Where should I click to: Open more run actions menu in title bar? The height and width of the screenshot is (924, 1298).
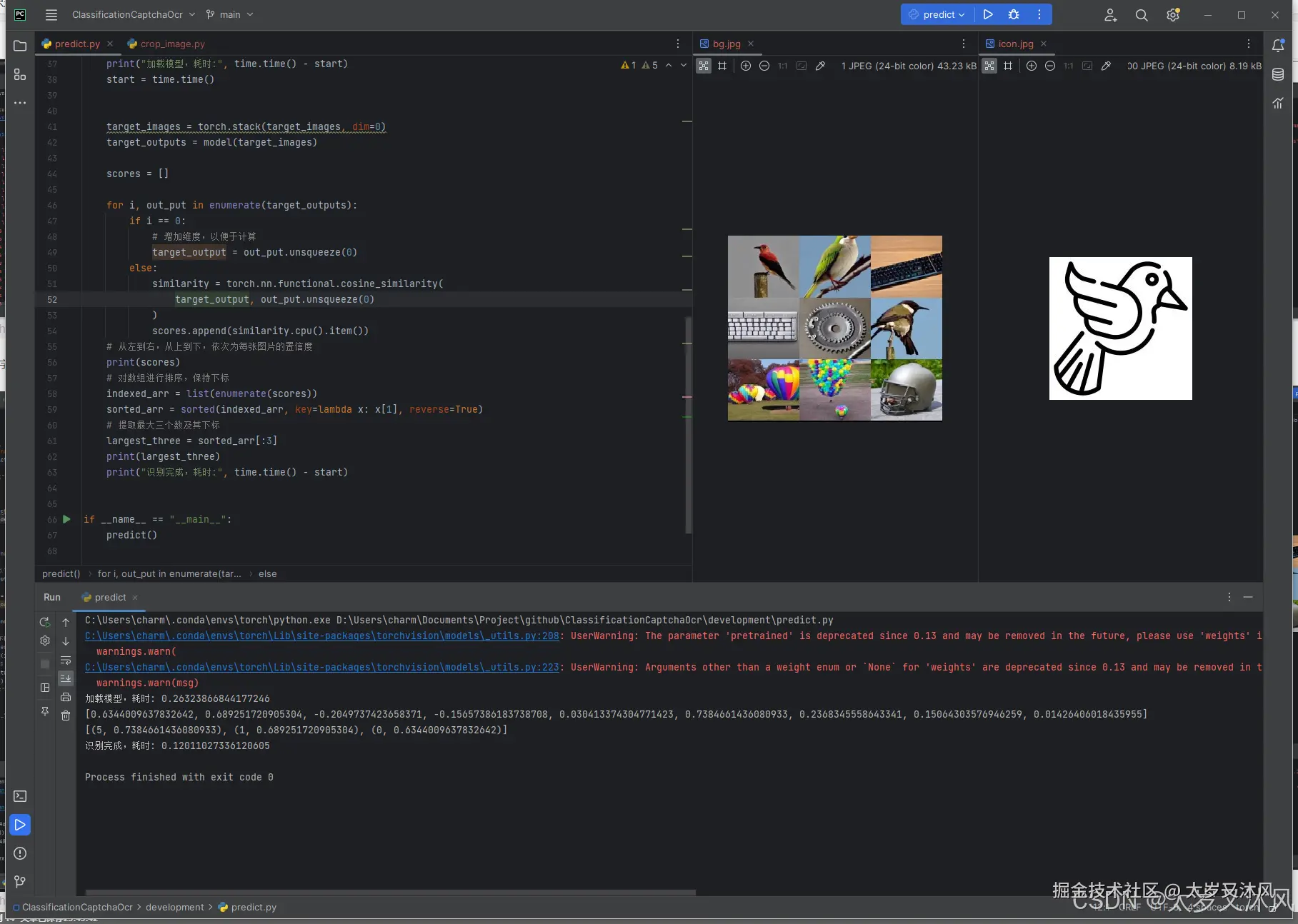(x=1039, y=15)
